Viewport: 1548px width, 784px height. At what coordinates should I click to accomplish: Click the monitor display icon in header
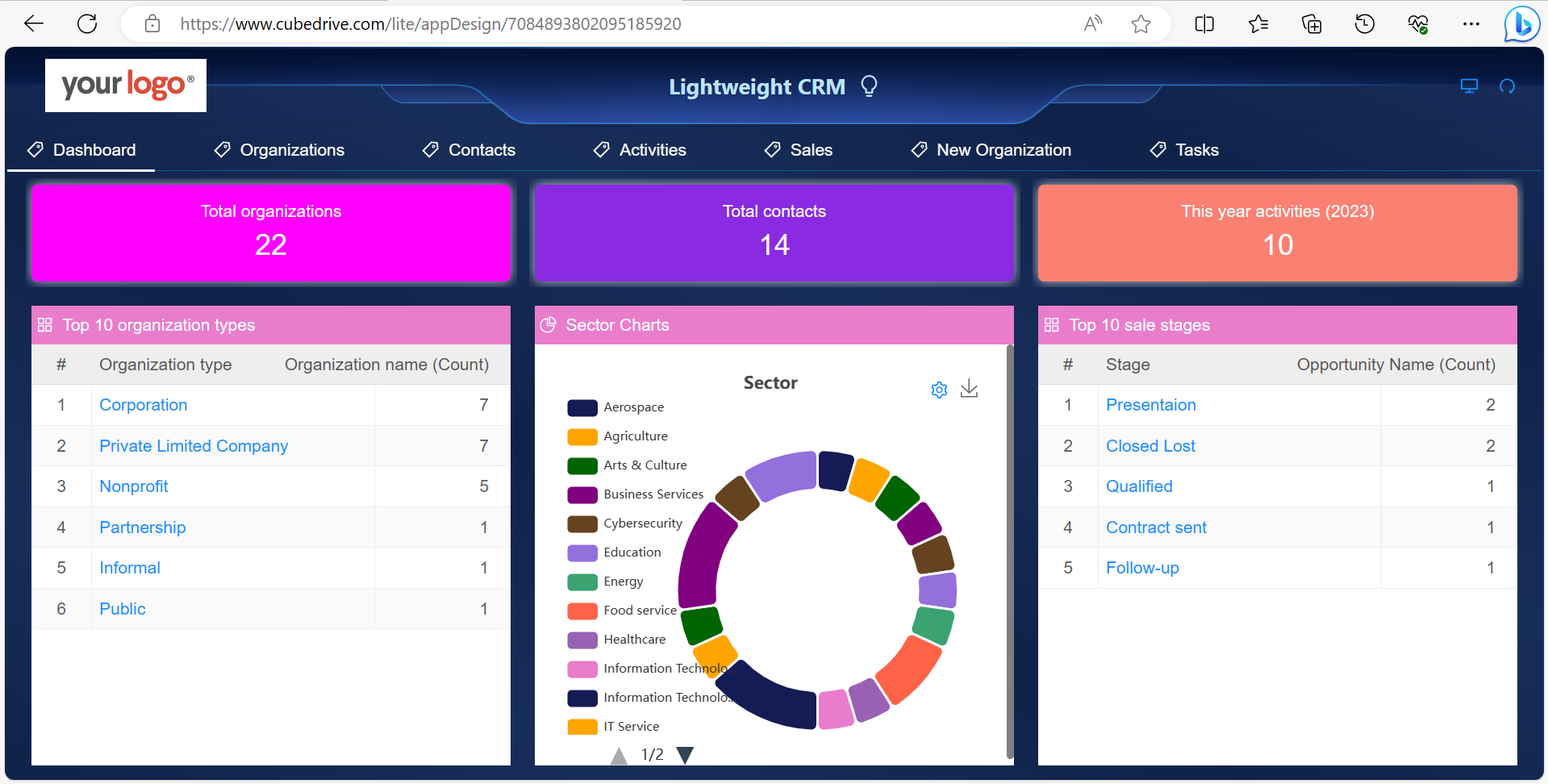click(1469, 86)
